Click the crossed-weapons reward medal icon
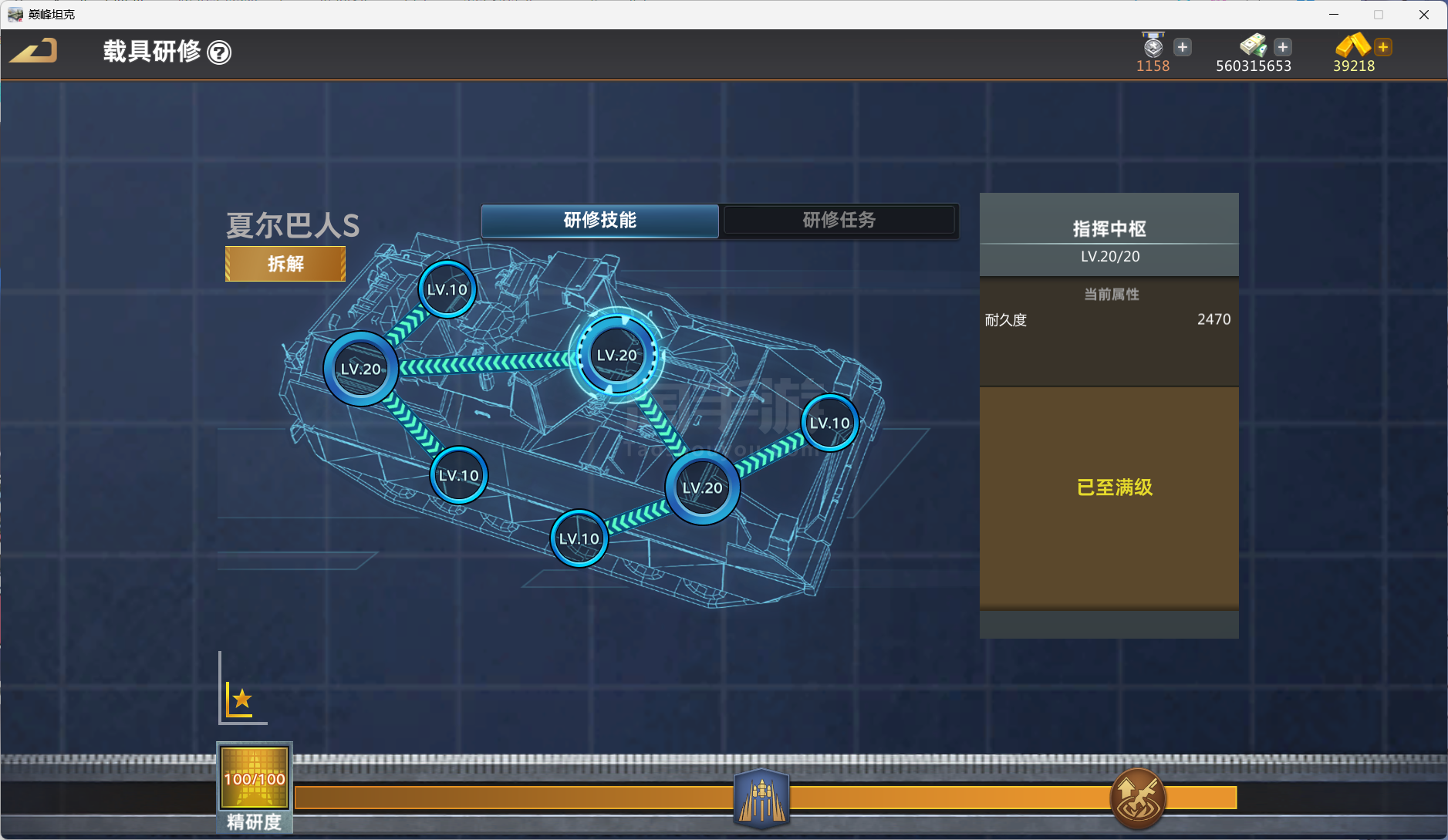The image size is (1448, 840). (x=1137, y=798)
